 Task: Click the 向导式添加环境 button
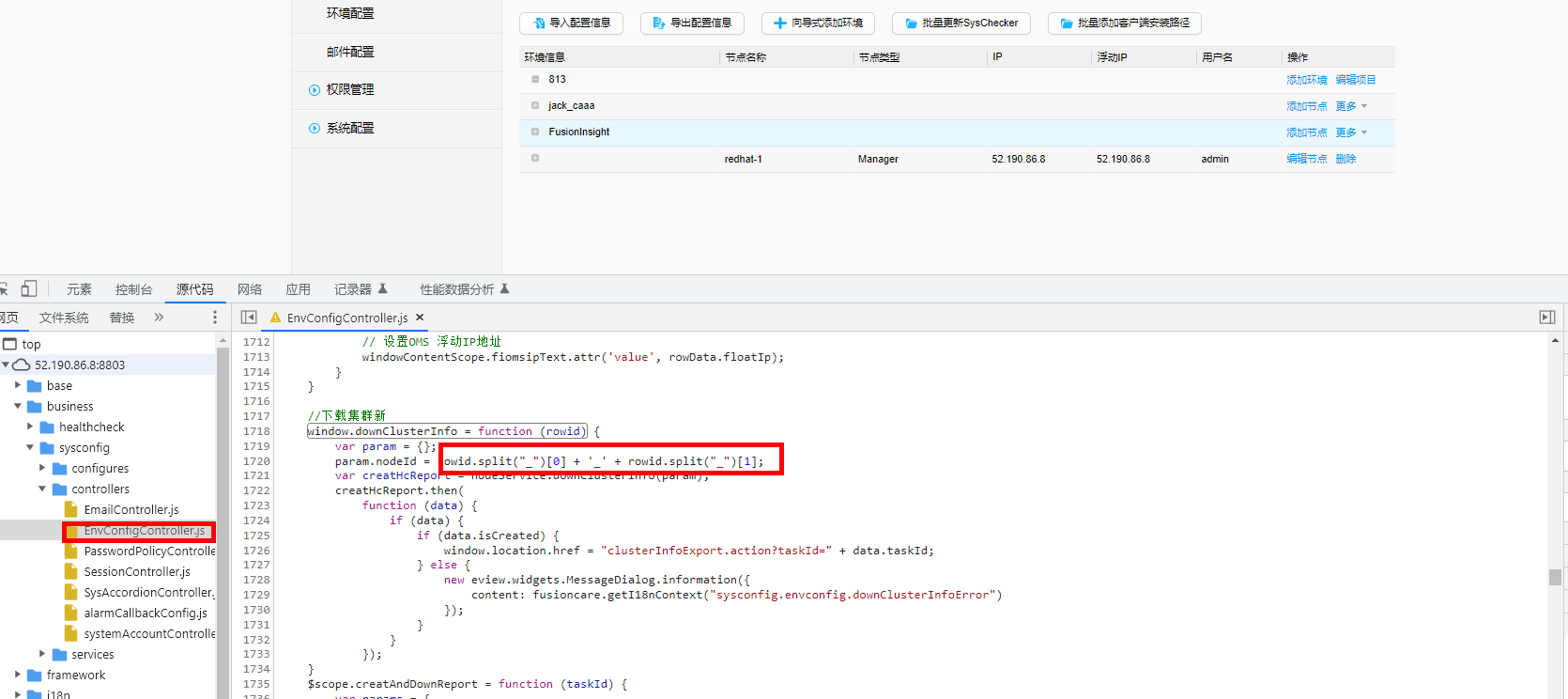818,23
